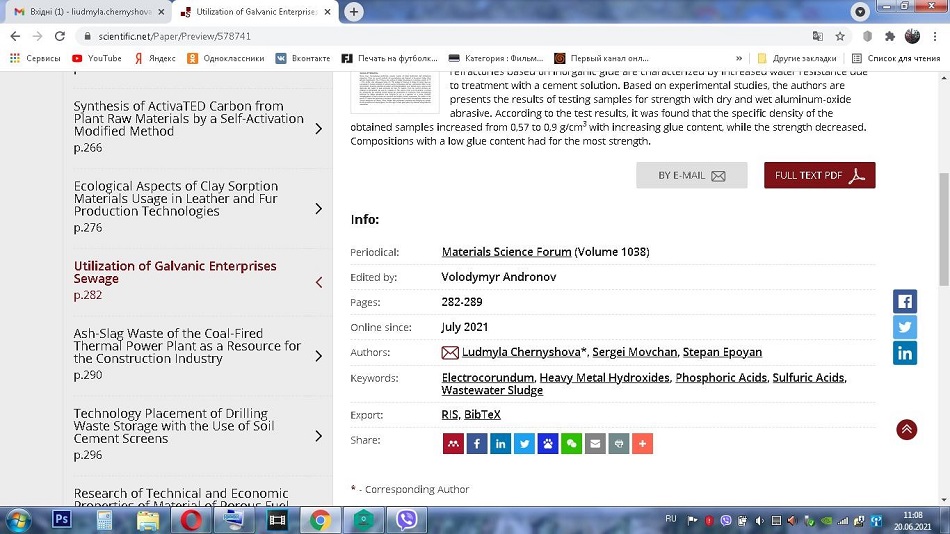950x534 pixels.
Task: Bookmark this page with star icon
Action: (840, 36)
